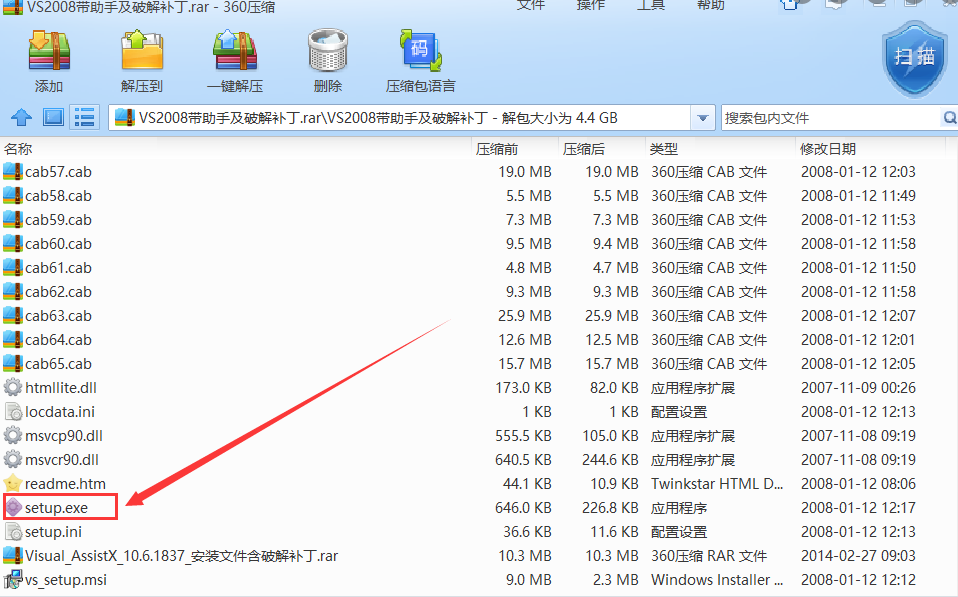Screen dimensions: 958x597
Task: Sort by 修改日期 column header
Action: (827, 149)
